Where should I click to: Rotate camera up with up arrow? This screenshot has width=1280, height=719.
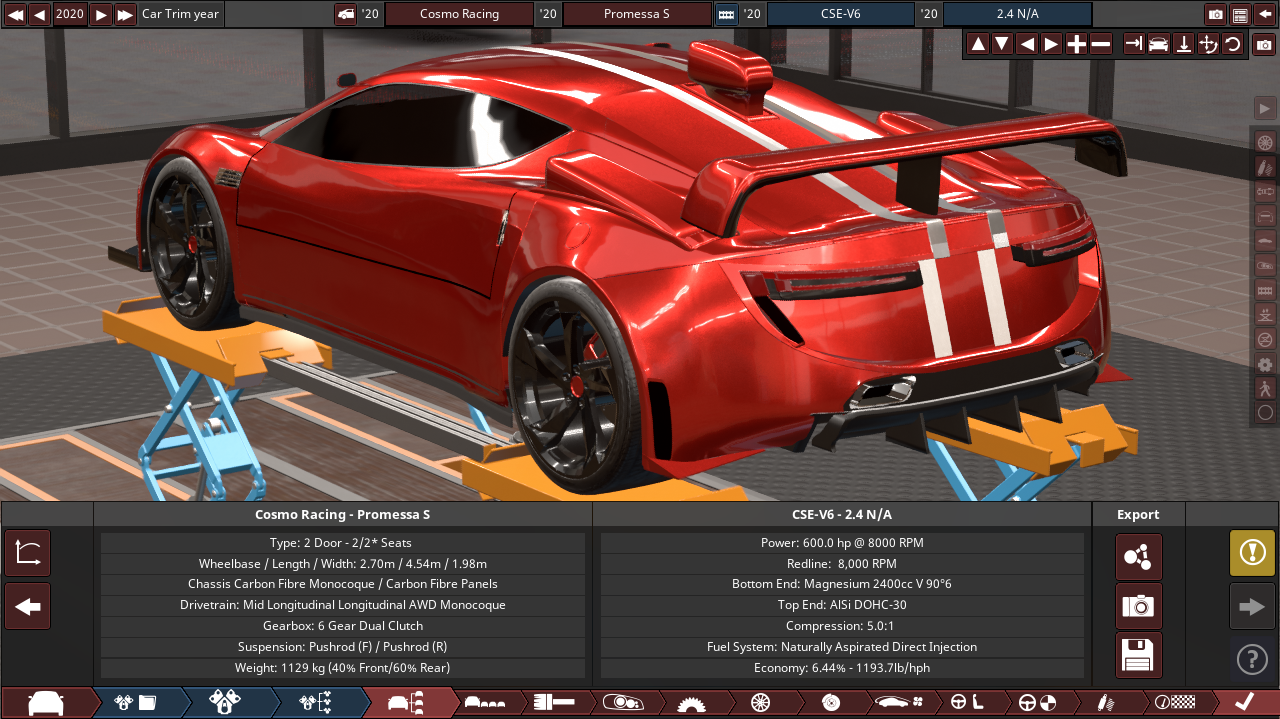pyautogui.click(x=978, y=44)
